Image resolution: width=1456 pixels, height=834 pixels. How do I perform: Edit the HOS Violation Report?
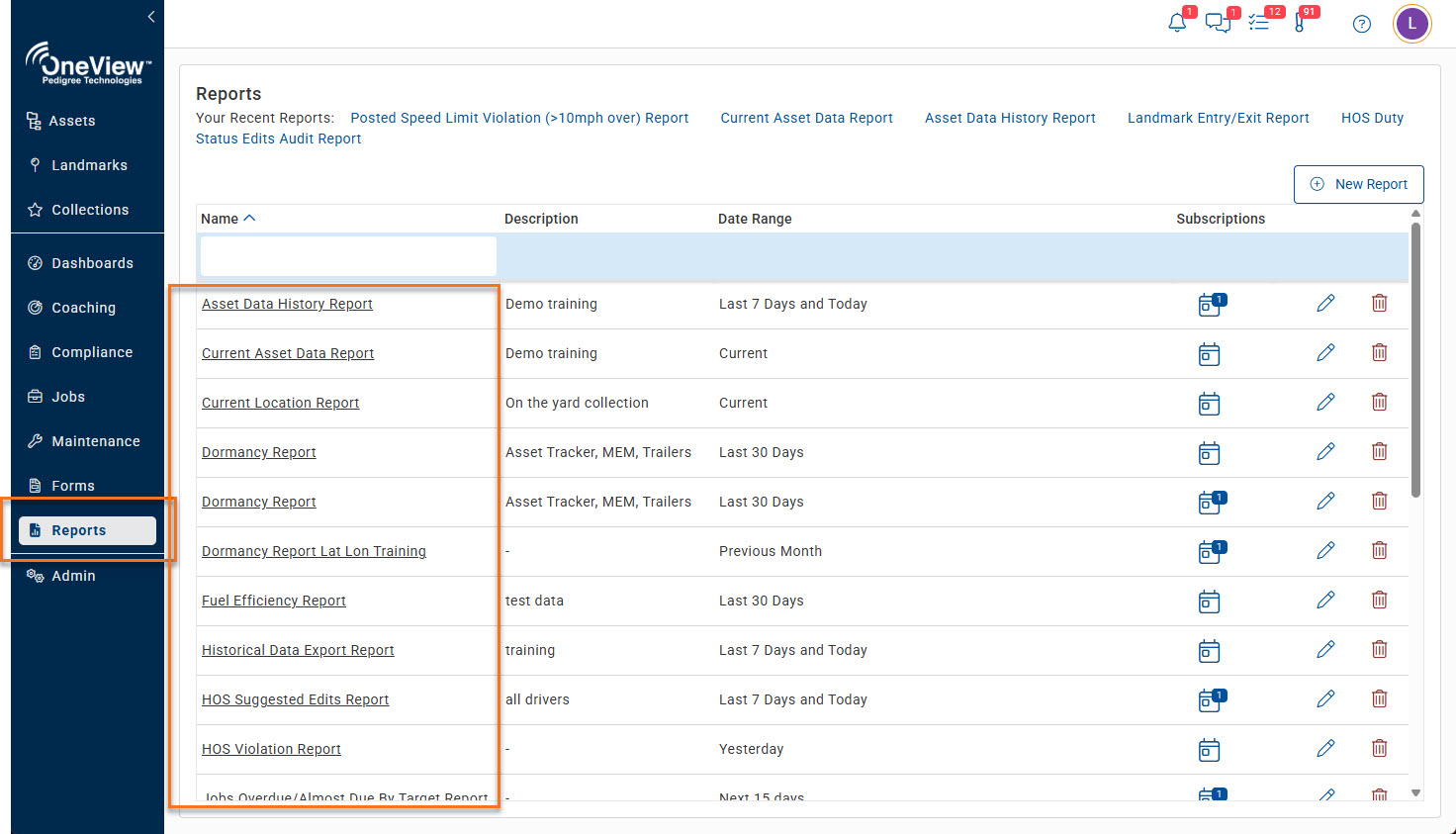1325,748
